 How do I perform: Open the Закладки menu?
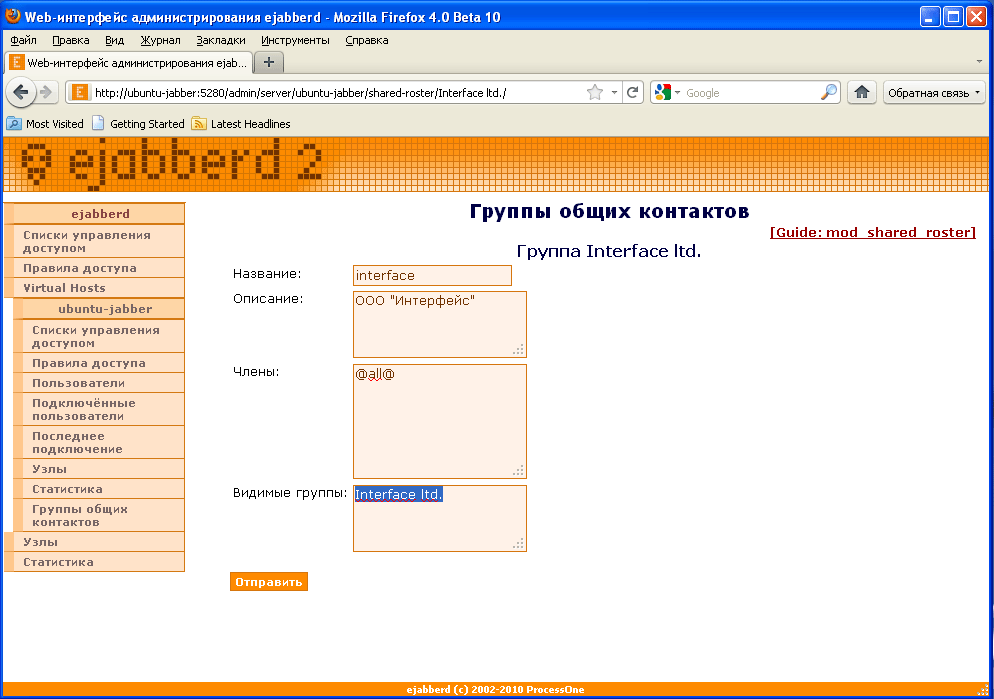point(221,40)
